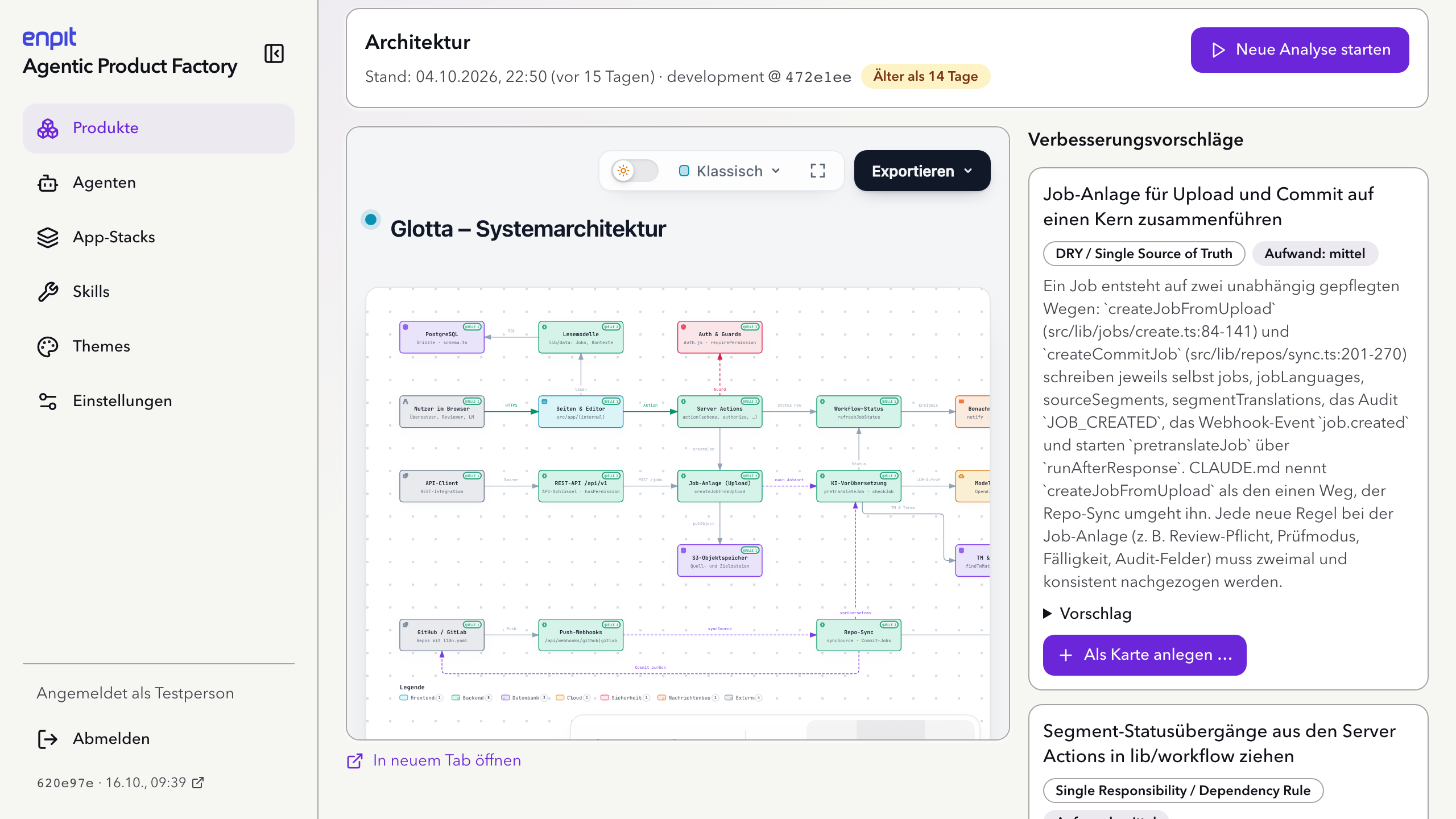The image size is (1456, 819).
Task: Select the Server Actions node
Action: (719, 412)
